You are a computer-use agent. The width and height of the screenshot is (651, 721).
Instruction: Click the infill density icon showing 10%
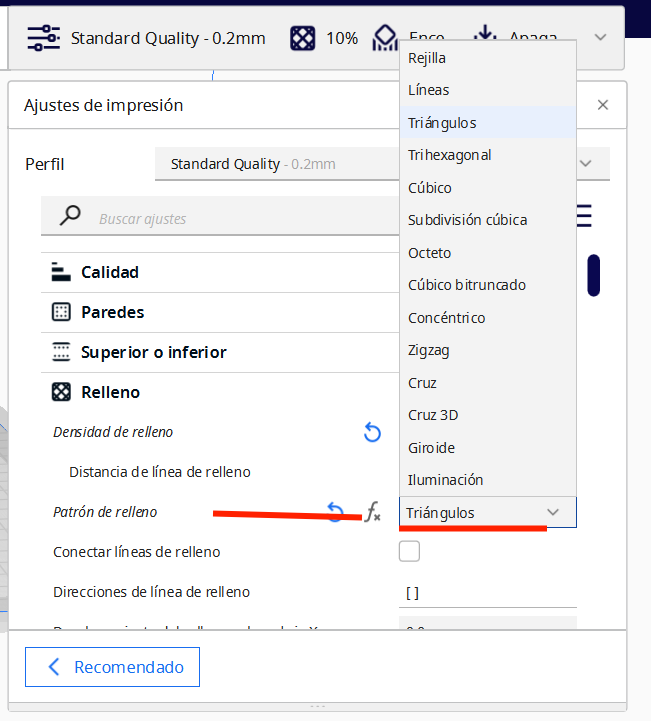[303, 38]
